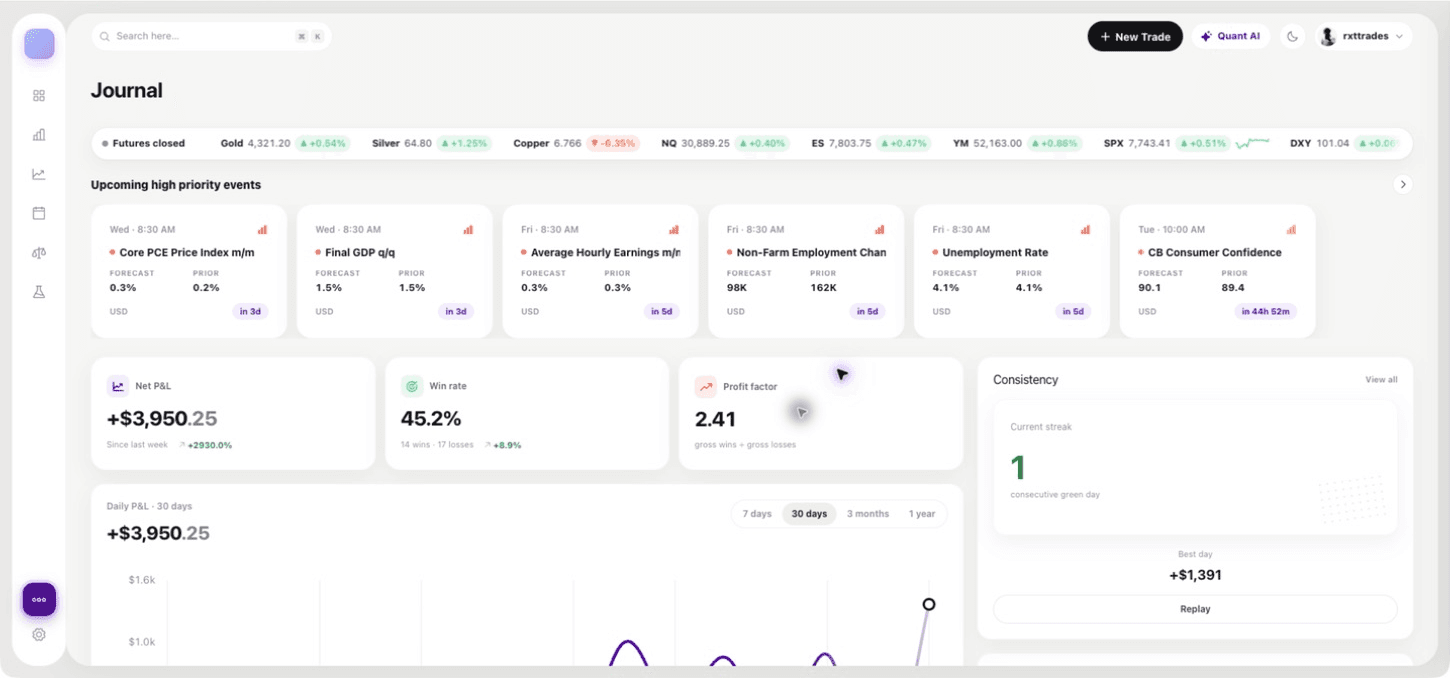Image resolution: width=1450 pixels, height=678 pixels.
Task: Click Silver ticker in futures bar
Action: (431, 143)
